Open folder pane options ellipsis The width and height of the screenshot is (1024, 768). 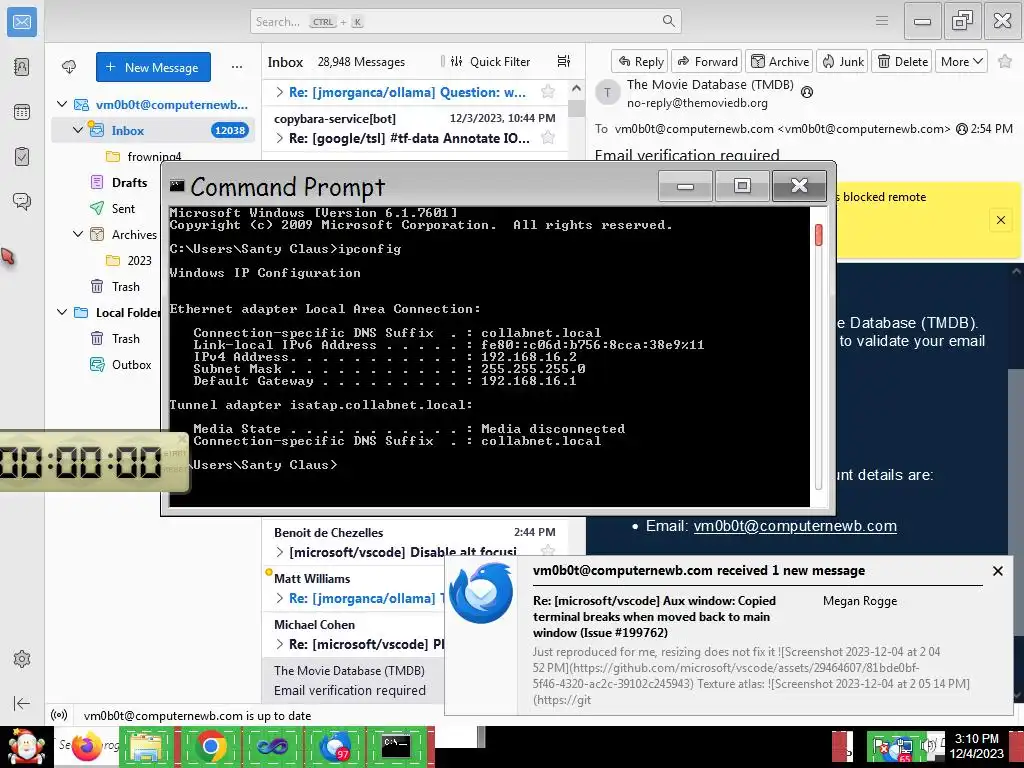(236, 67)
